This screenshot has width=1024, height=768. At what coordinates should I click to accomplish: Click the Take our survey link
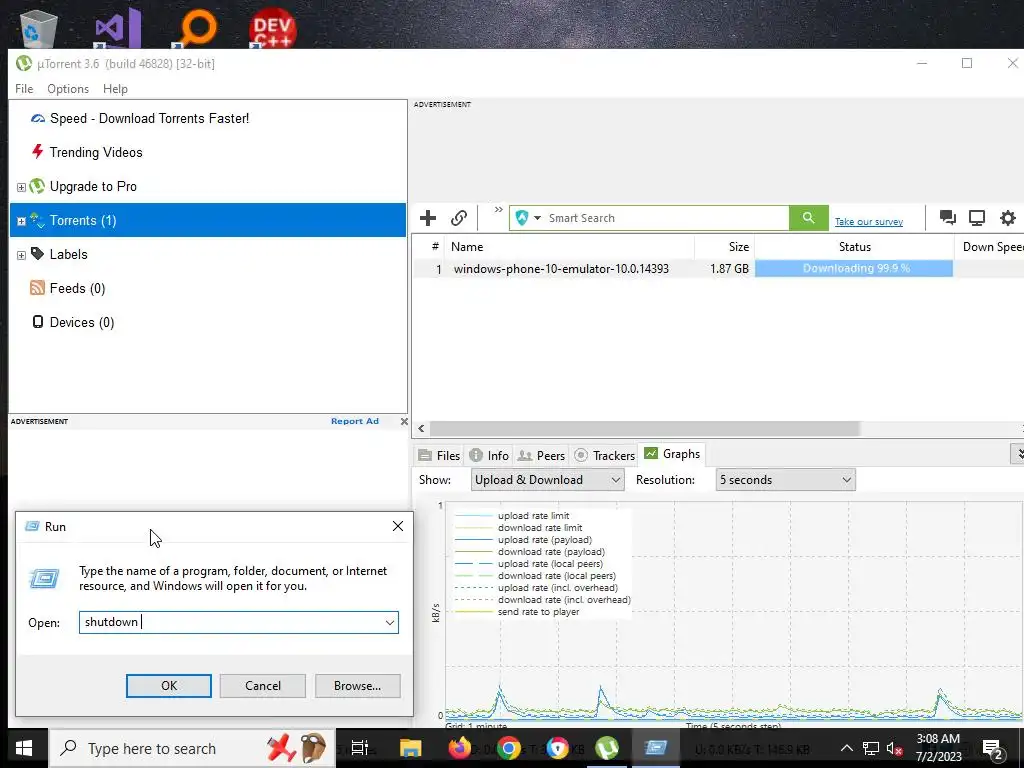point(869,222)
